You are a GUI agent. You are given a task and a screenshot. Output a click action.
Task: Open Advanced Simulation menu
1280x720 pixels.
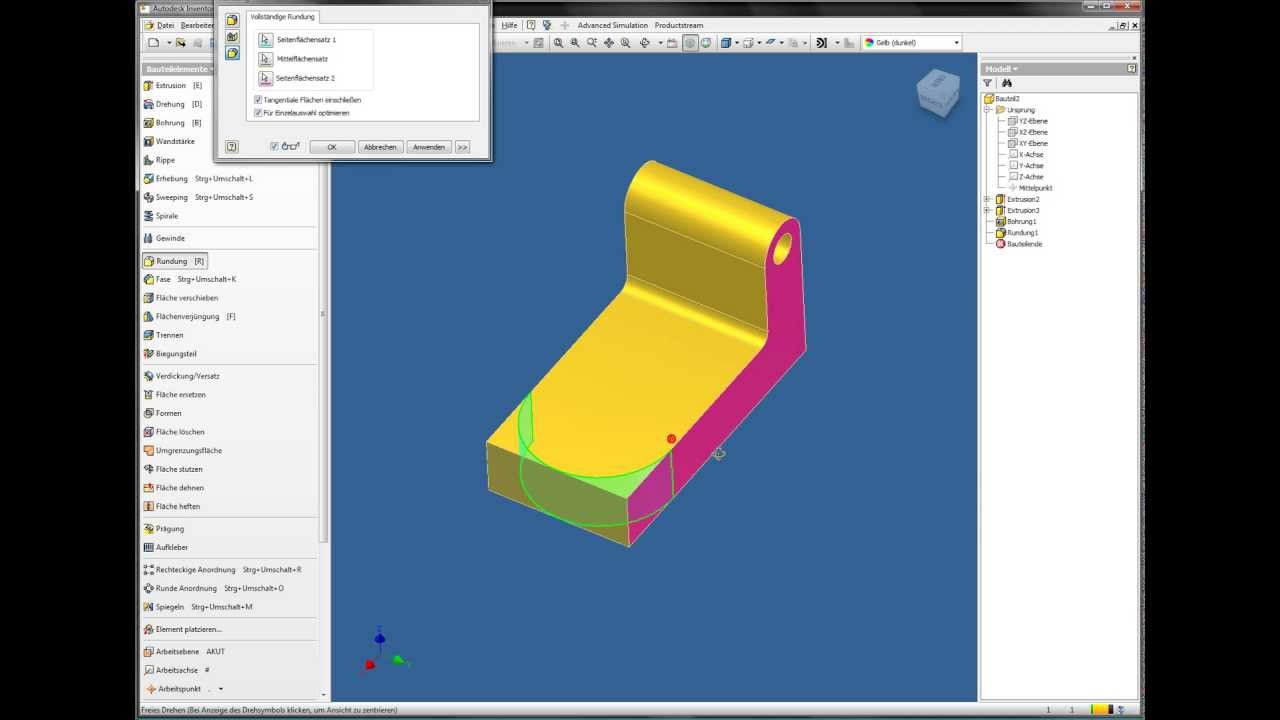[613, 25]
